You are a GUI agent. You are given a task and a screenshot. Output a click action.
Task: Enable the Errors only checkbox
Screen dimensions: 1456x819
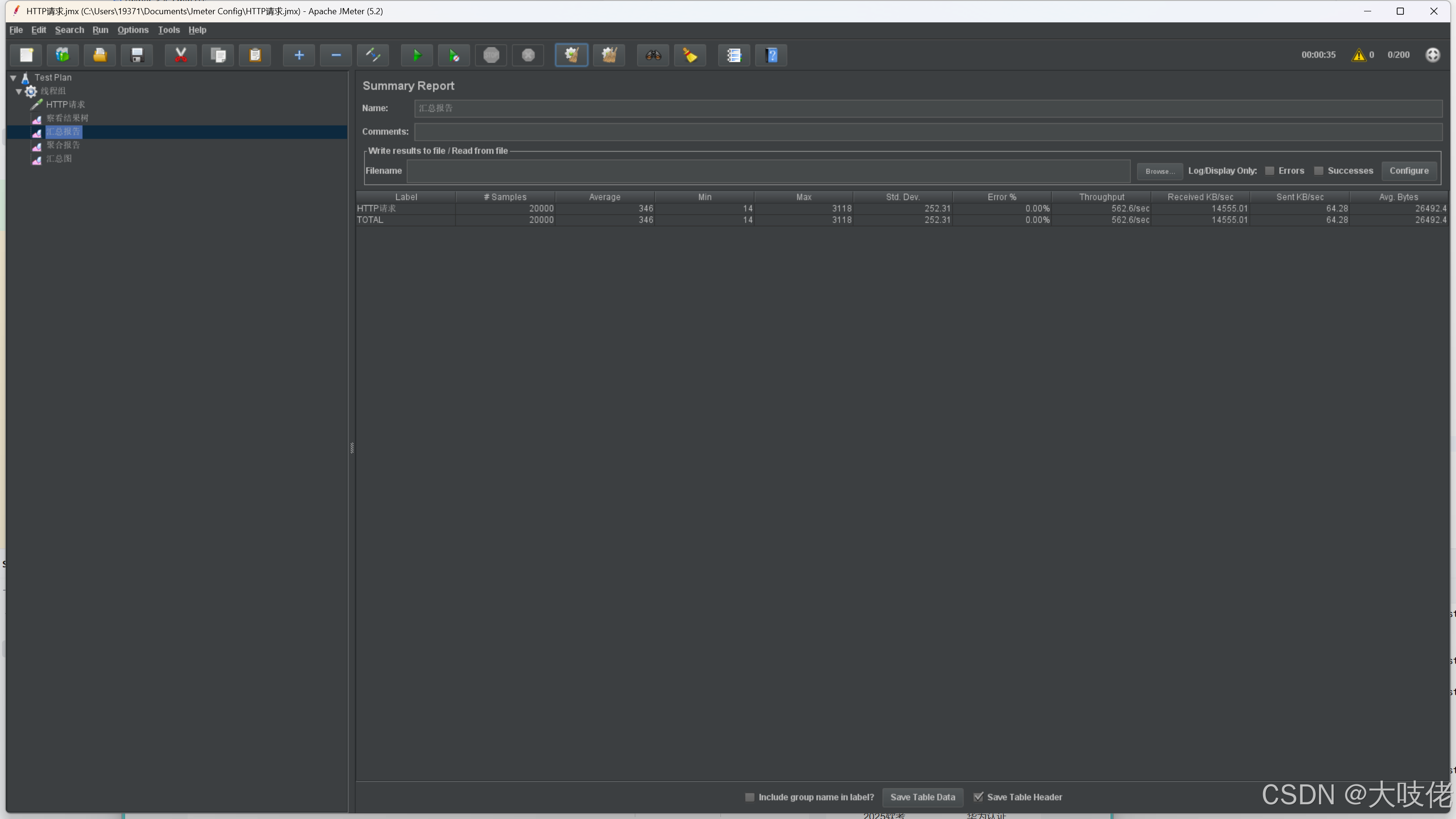(1269, 171)
